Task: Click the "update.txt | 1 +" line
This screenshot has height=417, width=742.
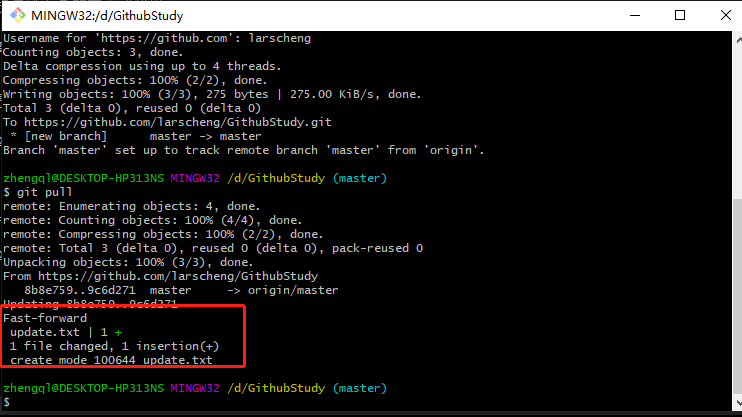Action: (66, 332)
